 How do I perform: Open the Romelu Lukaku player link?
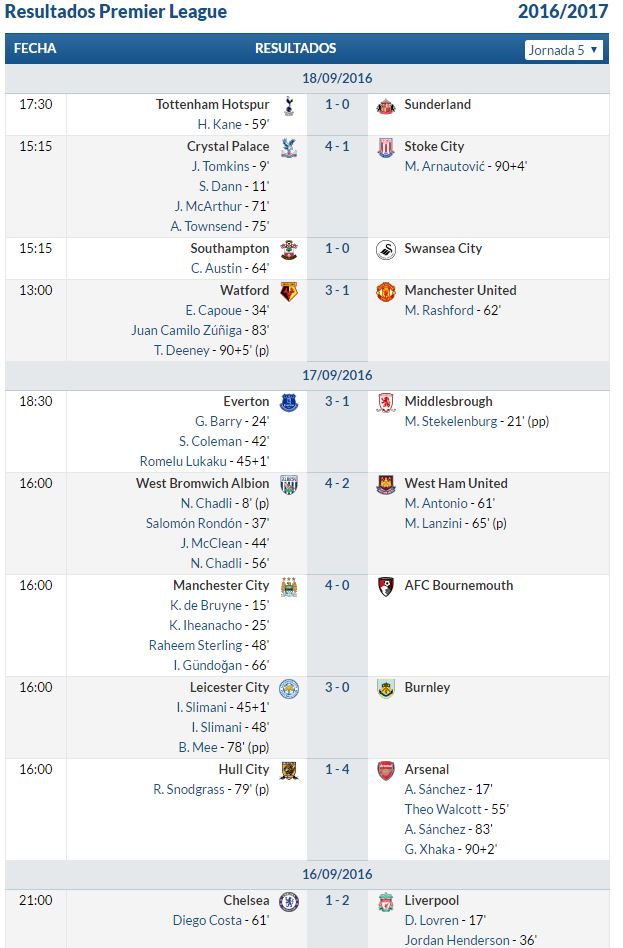[183, 461]
